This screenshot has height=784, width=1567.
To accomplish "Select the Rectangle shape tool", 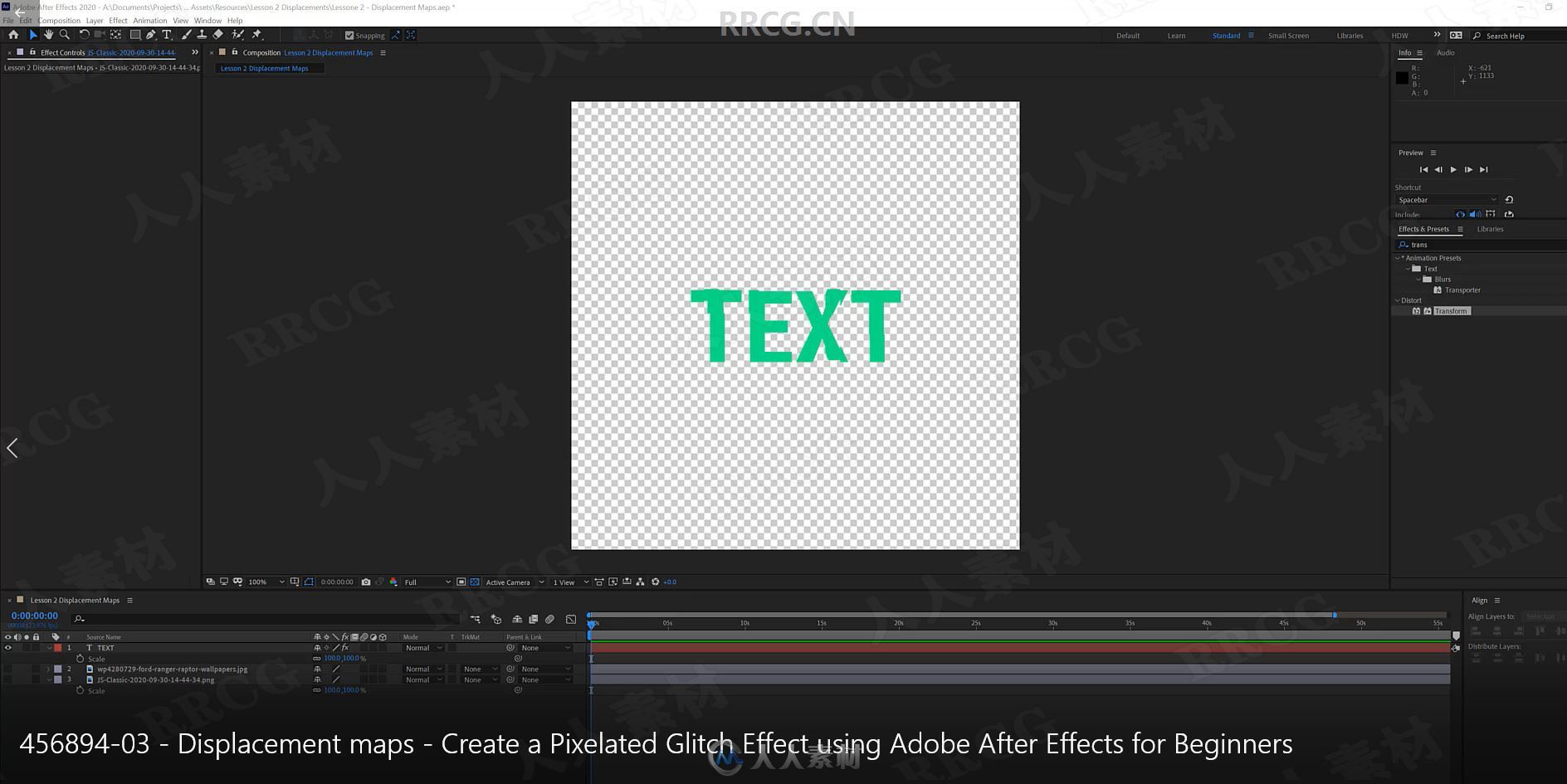I will pyautogui.click(x=134, y=35).
